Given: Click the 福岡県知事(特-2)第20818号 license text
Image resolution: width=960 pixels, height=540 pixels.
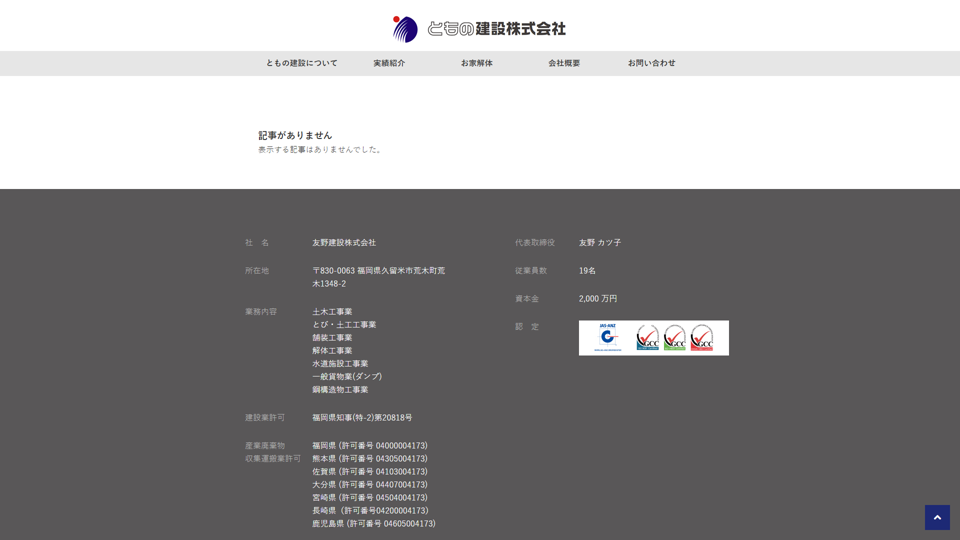Looking at the screenshot, I should point(362,418).
